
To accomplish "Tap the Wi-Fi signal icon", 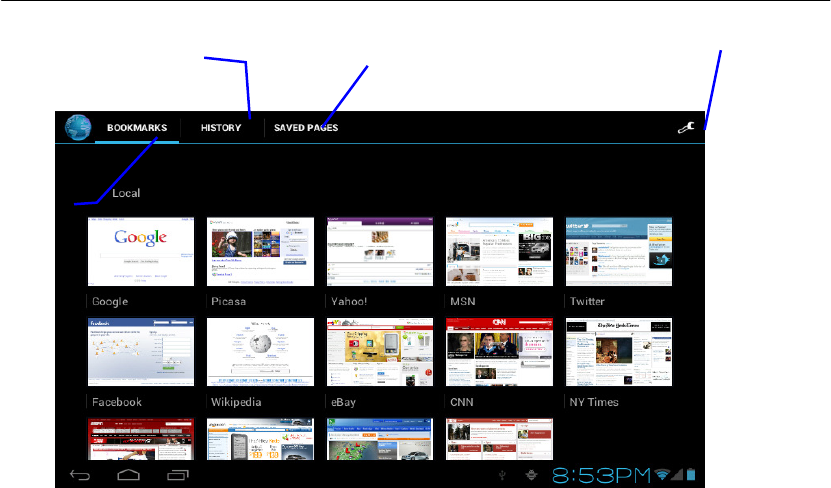I will pos(661,475).
